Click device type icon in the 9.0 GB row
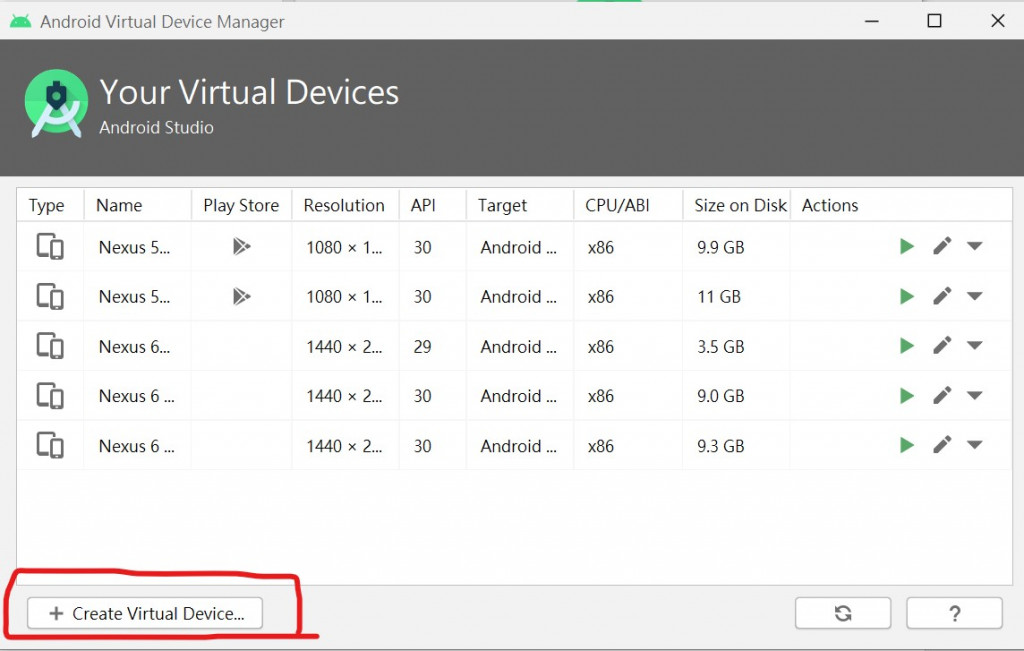Viewport: 1024px width, 651px height. (x=50, y=396)
